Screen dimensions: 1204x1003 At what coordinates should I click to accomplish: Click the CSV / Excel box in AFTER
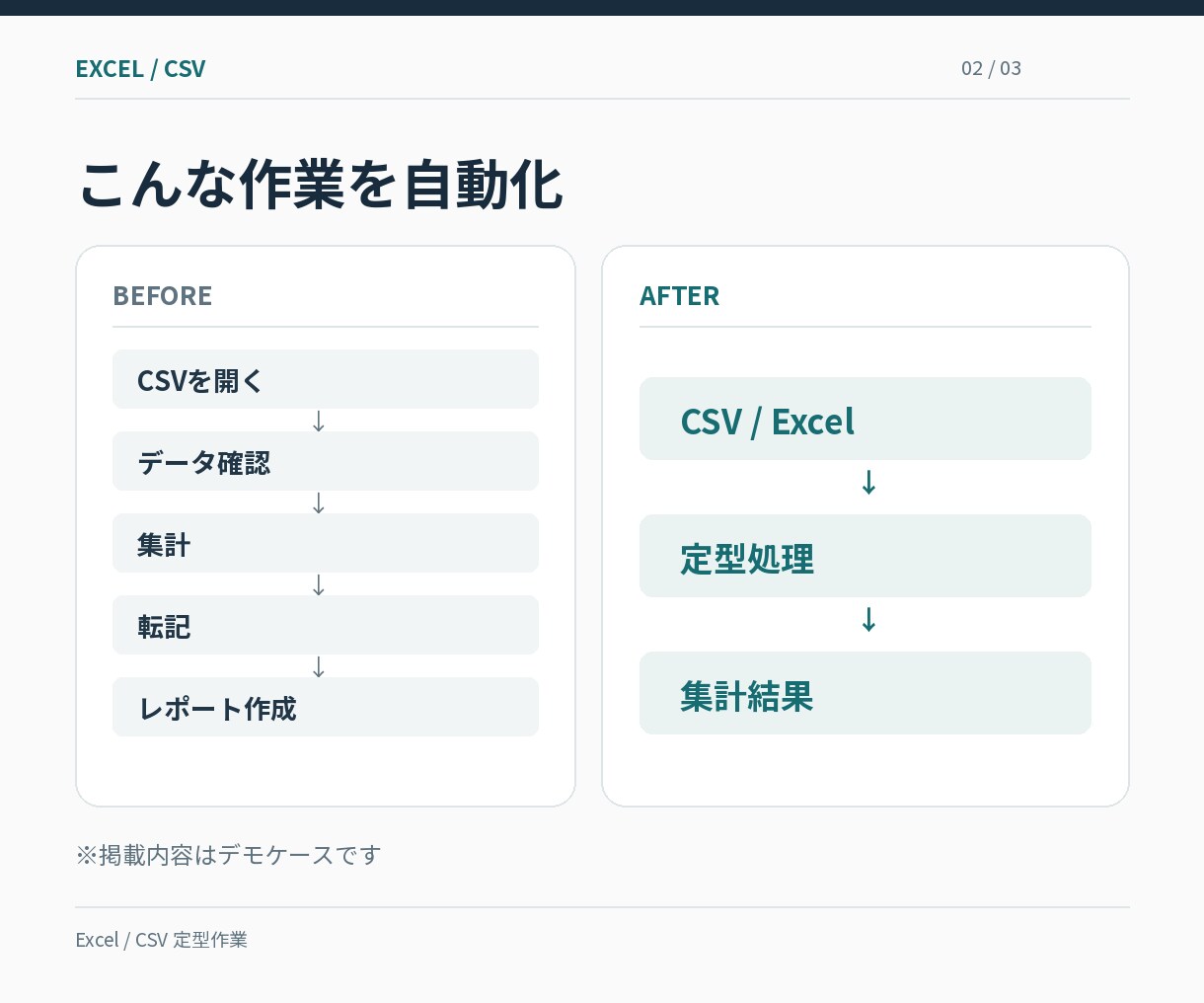tap(865, 419)
